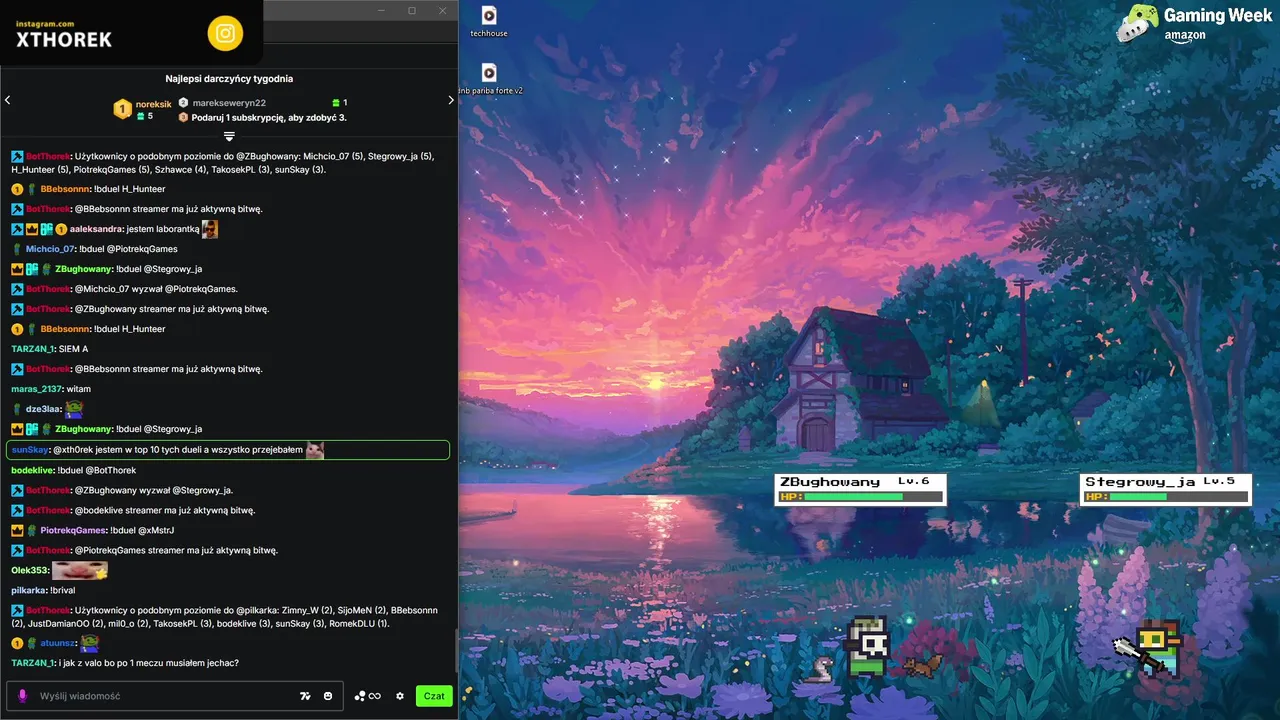
Task: Click username pilkarka in chat
Action: [x=29, y=590]
